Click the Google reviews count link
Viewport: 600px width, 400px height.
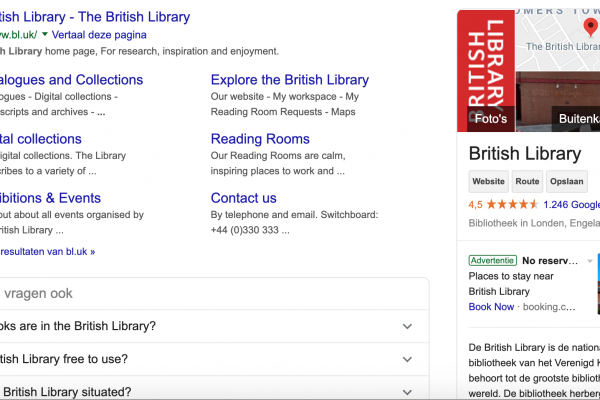[x=571, y=204]
